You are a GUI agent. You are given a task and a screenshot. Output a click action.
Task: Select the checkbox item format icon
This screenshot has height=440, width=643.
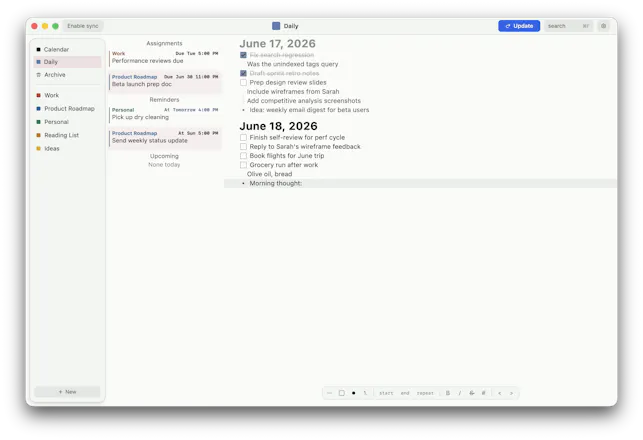pos(342,393)
